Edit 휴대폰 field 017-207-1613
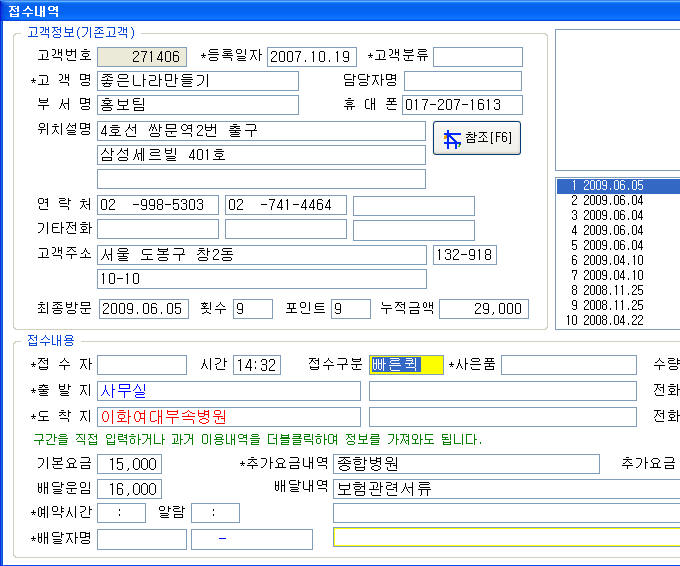This screenshot has width=680, height=566. [462, 105]
